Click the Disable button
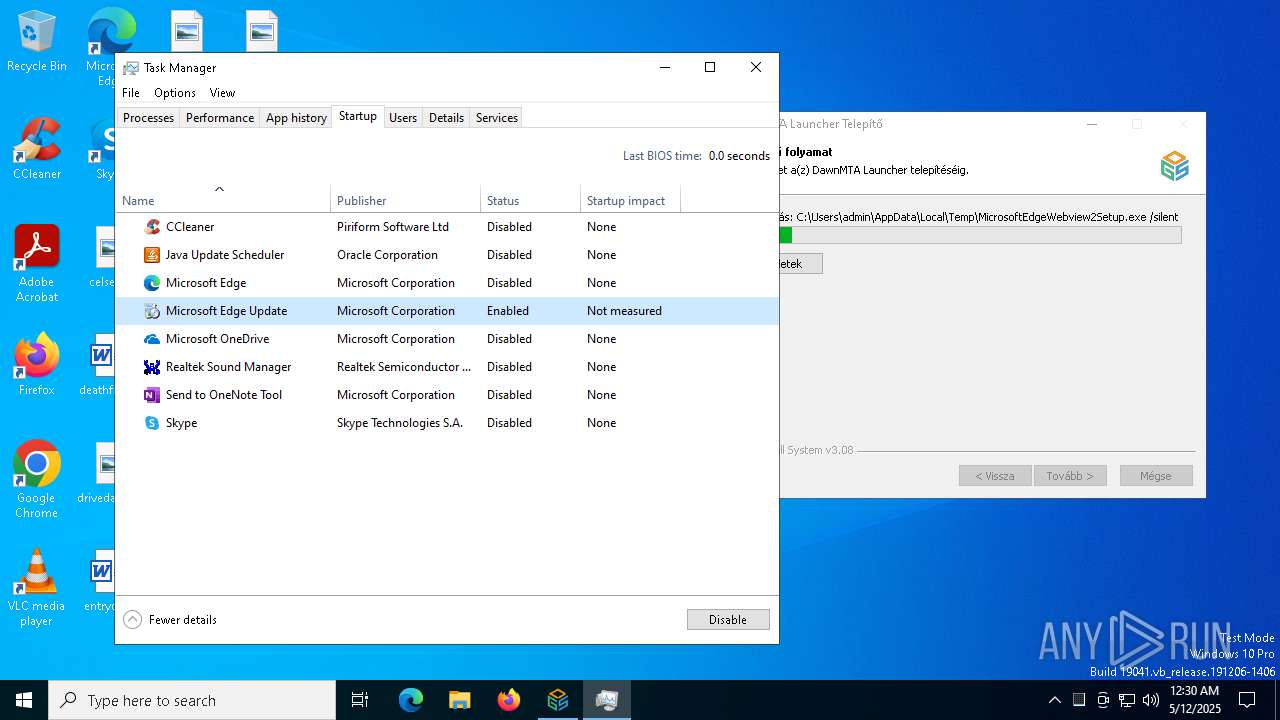1280x720 pixels. coord(728,620)
